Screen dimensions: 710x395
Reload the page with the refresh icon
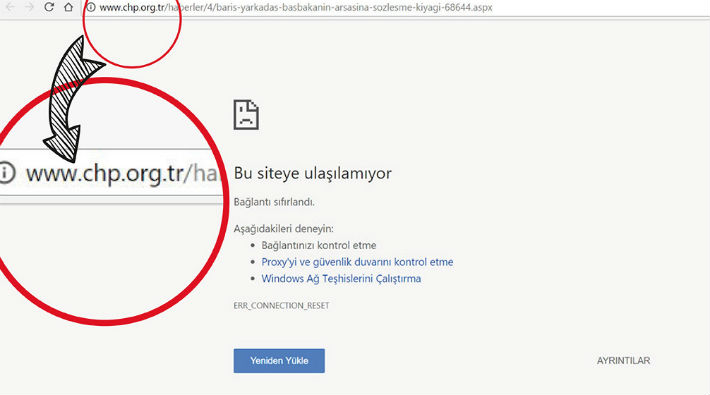(49, 7)
